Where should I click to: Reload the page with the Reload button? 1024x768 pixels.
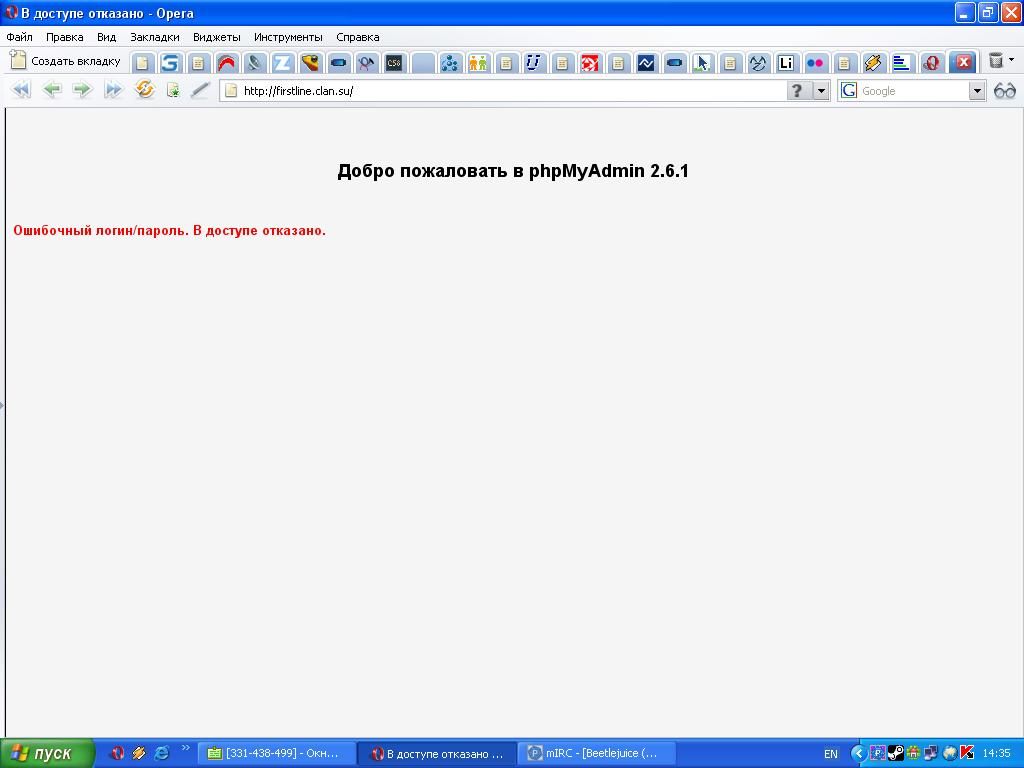(x=144, y=89)
